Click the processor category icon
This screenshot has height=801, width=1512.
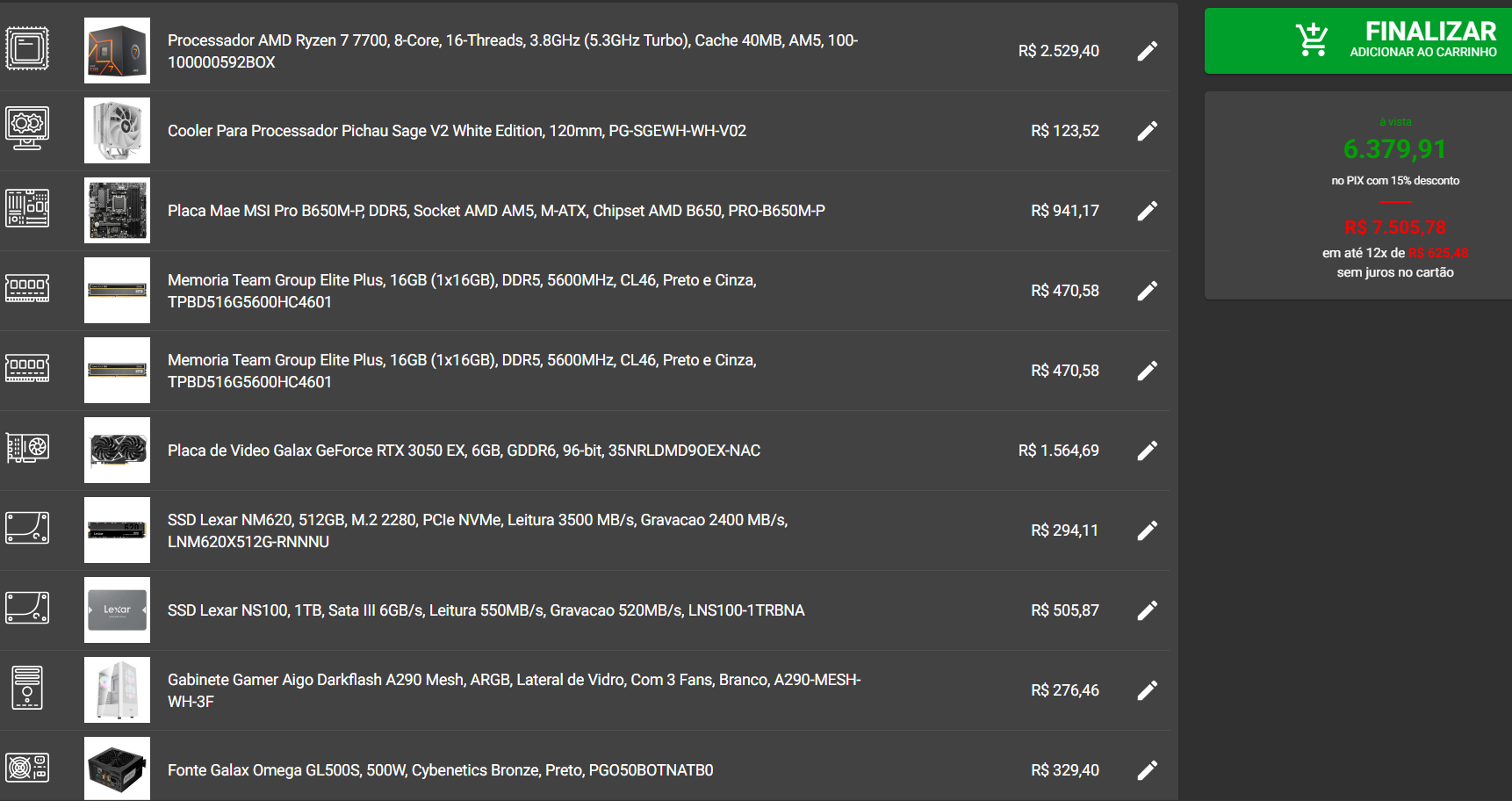(27, 48)
